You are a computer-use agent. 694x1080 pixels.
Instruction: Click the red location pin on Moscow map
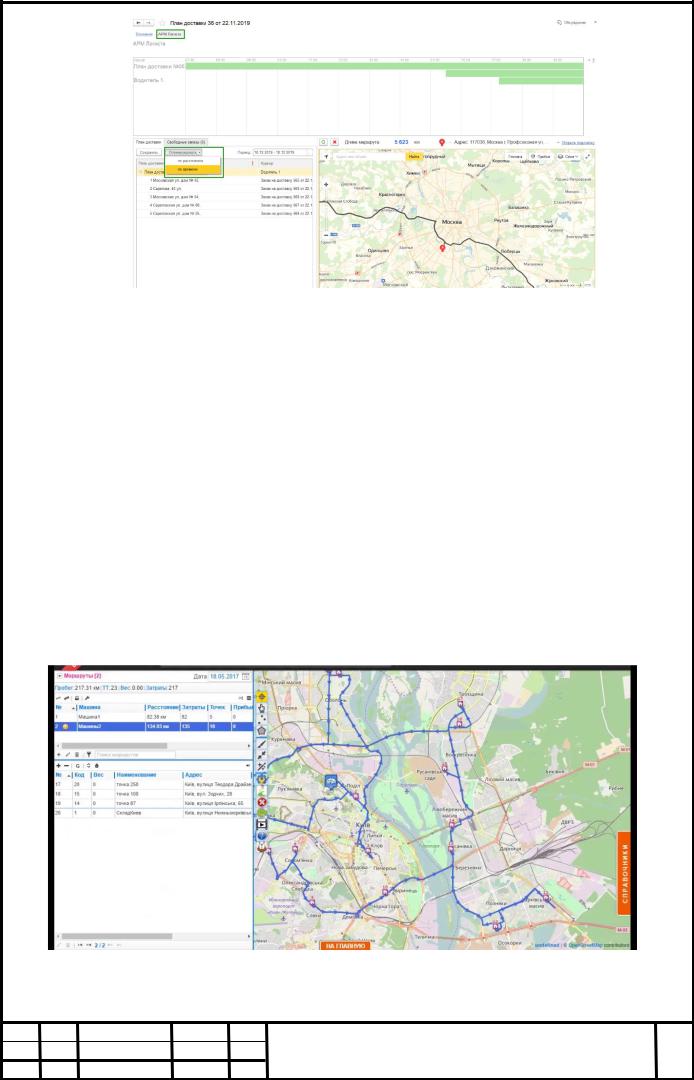[x=442, y=247]
